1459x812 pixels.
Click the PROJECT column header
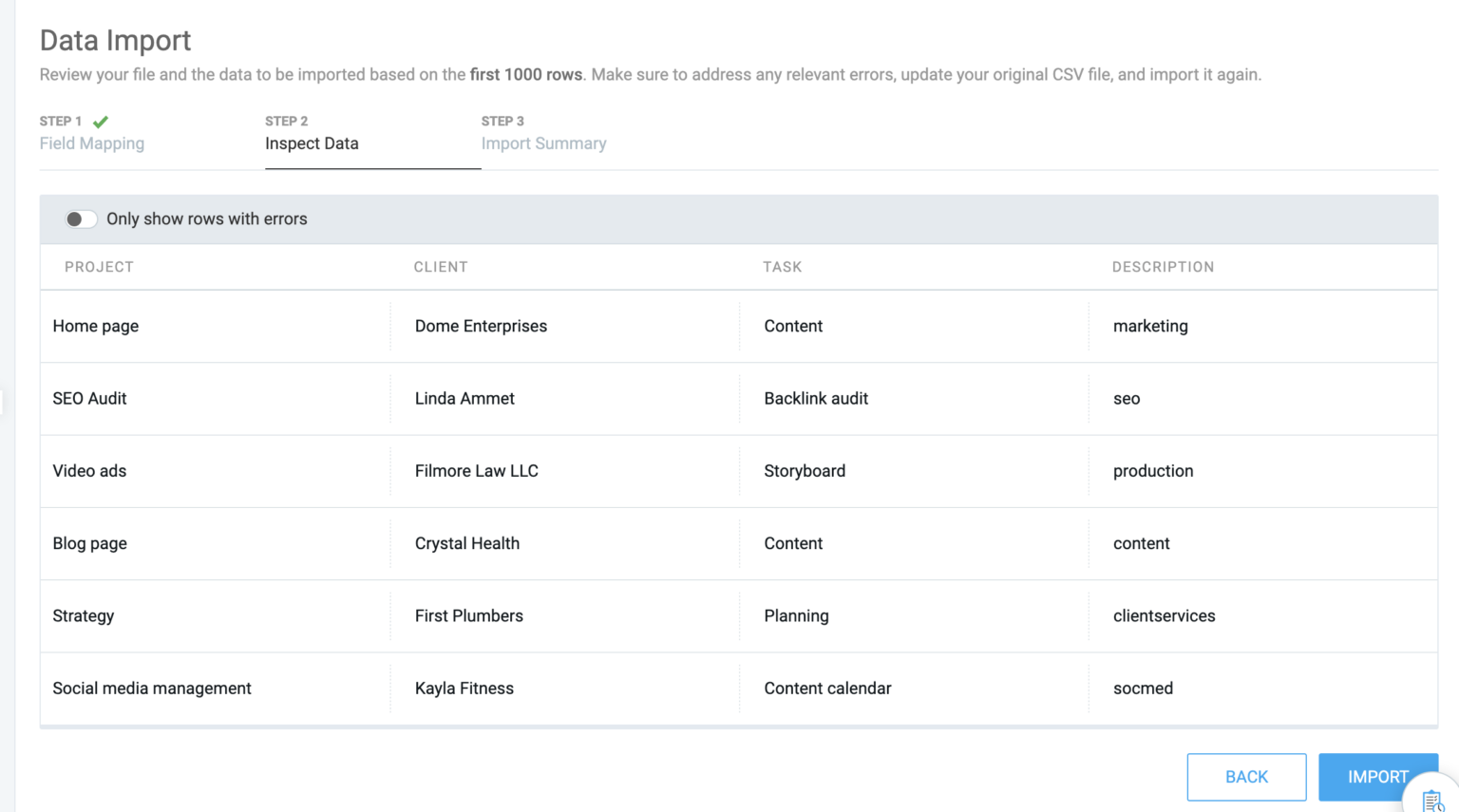(x=99, y=267)
